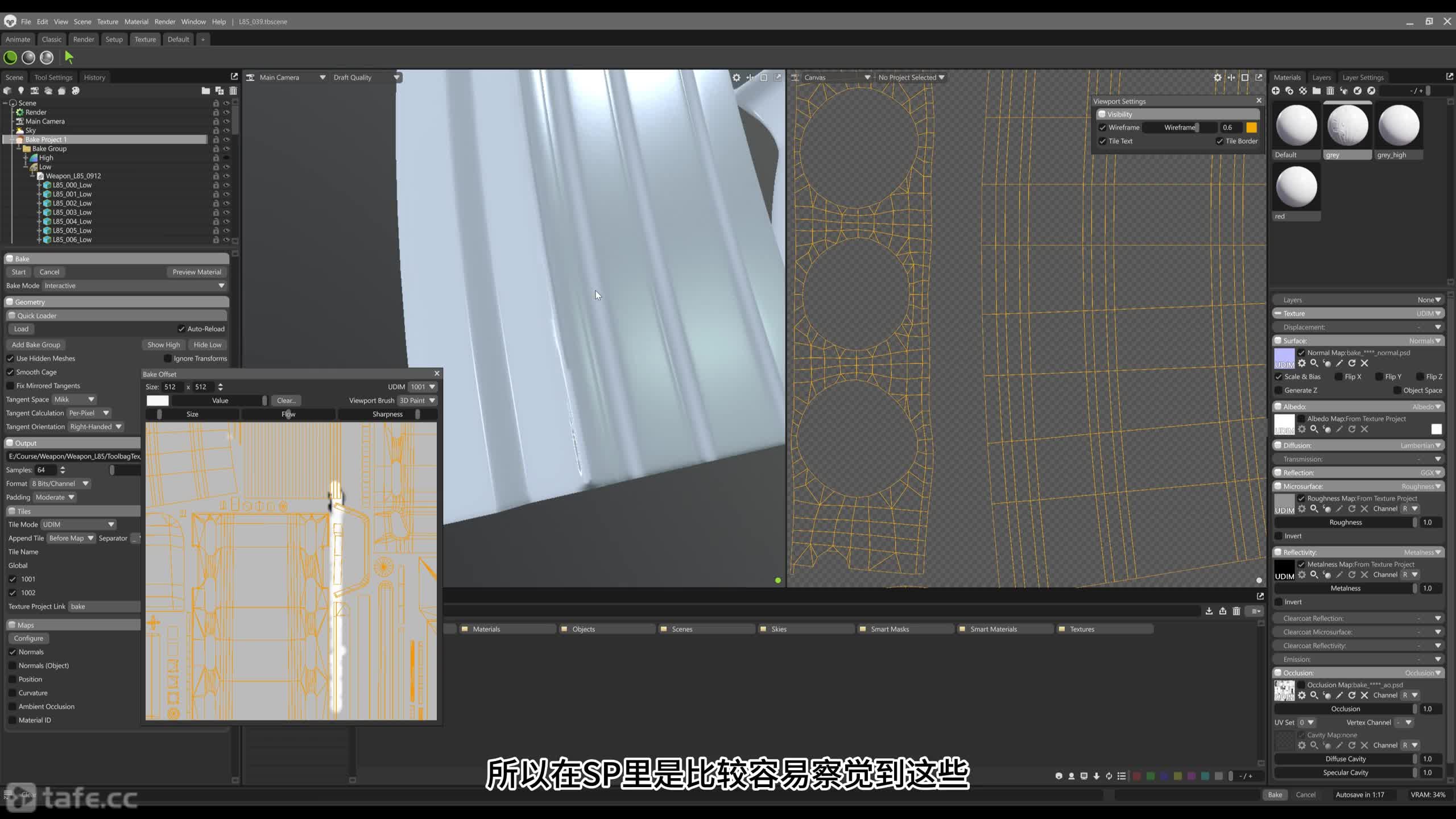Click Start bake button
1456x819 pixels.
(x=19, y=272)
